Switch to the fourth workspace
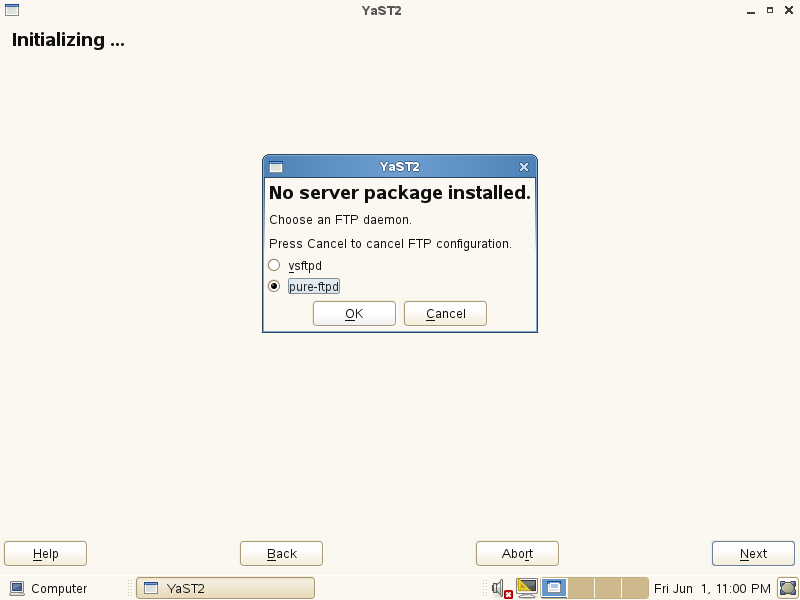Viewport: 800px width, 600px height. click(x=635, y=588)
